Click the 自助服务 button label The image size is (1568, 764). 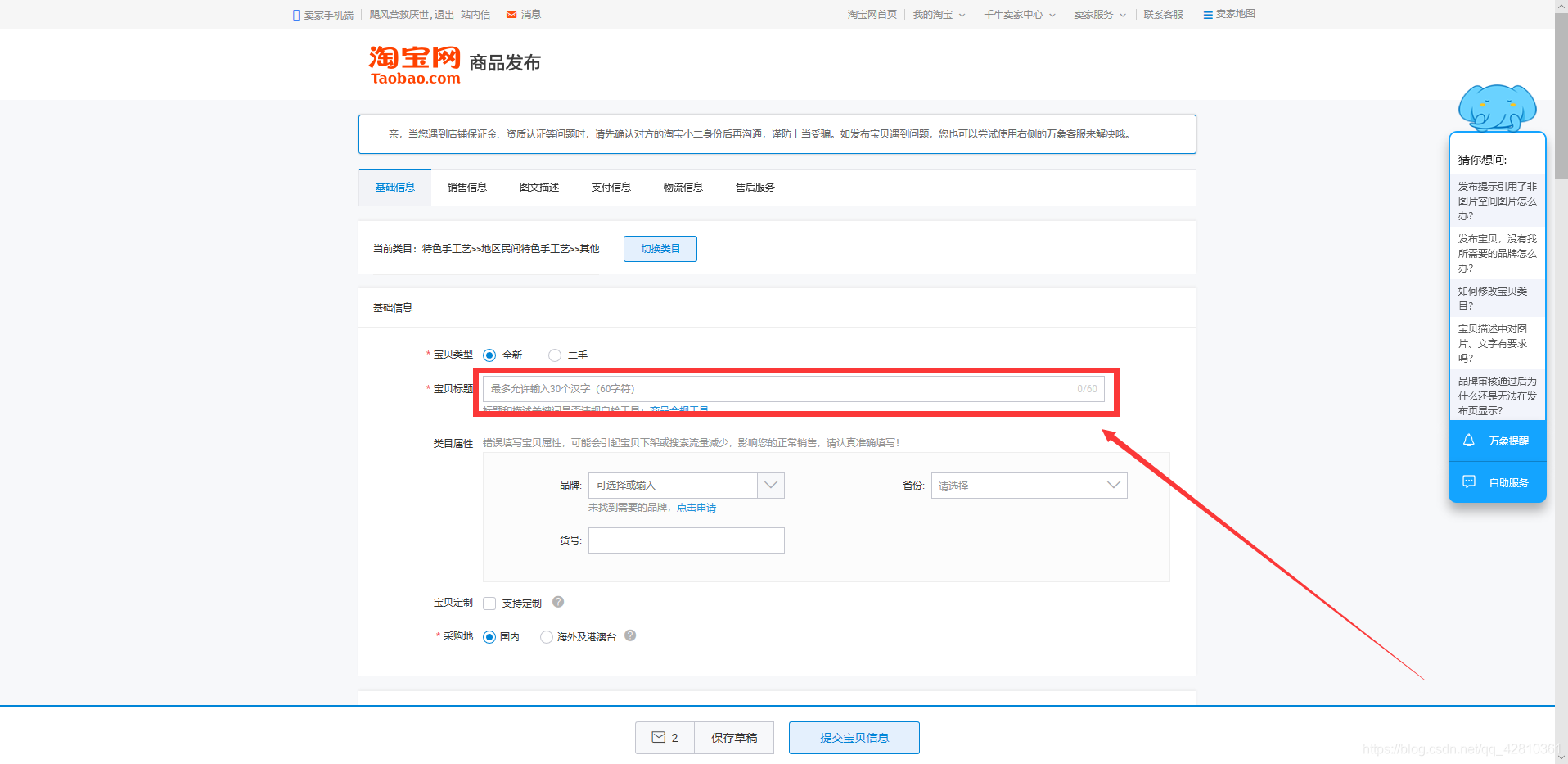tap(1508, 483)
